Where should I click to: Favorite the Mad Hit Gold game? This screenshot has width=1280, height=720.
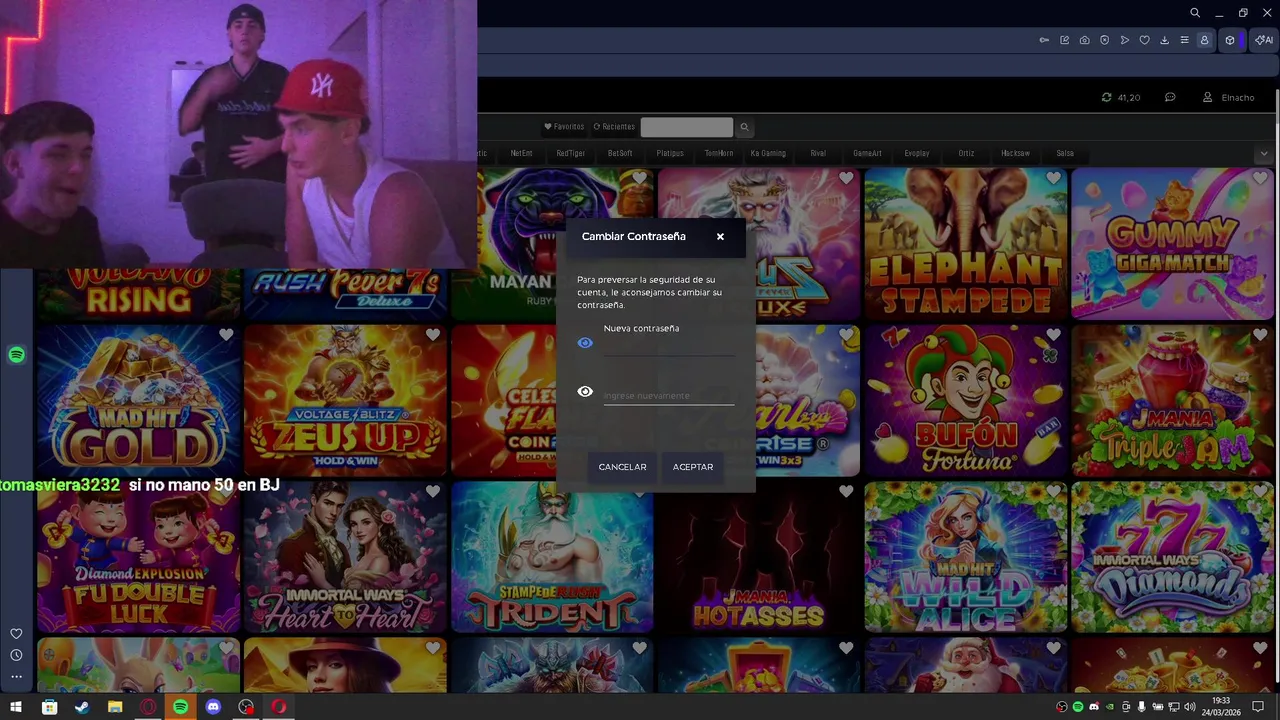click(226, 335)
